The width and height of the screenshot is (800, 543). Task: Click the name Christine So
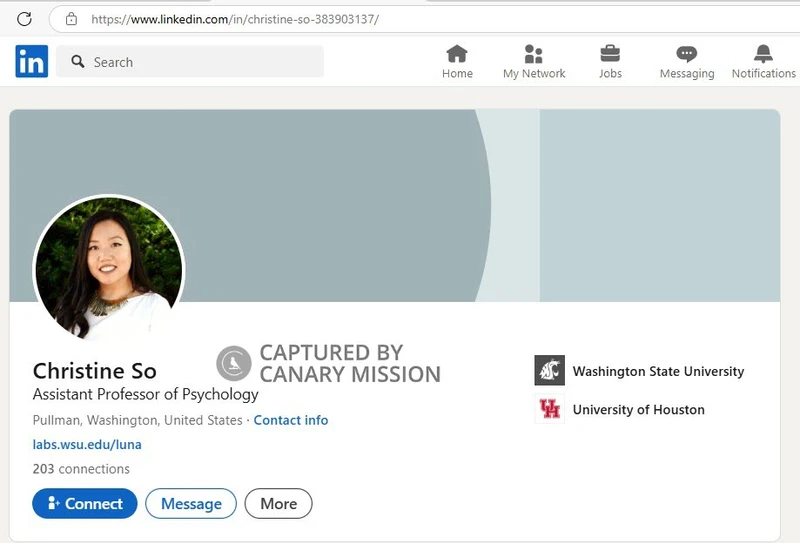pyautogui.click(x=94, y=371)
